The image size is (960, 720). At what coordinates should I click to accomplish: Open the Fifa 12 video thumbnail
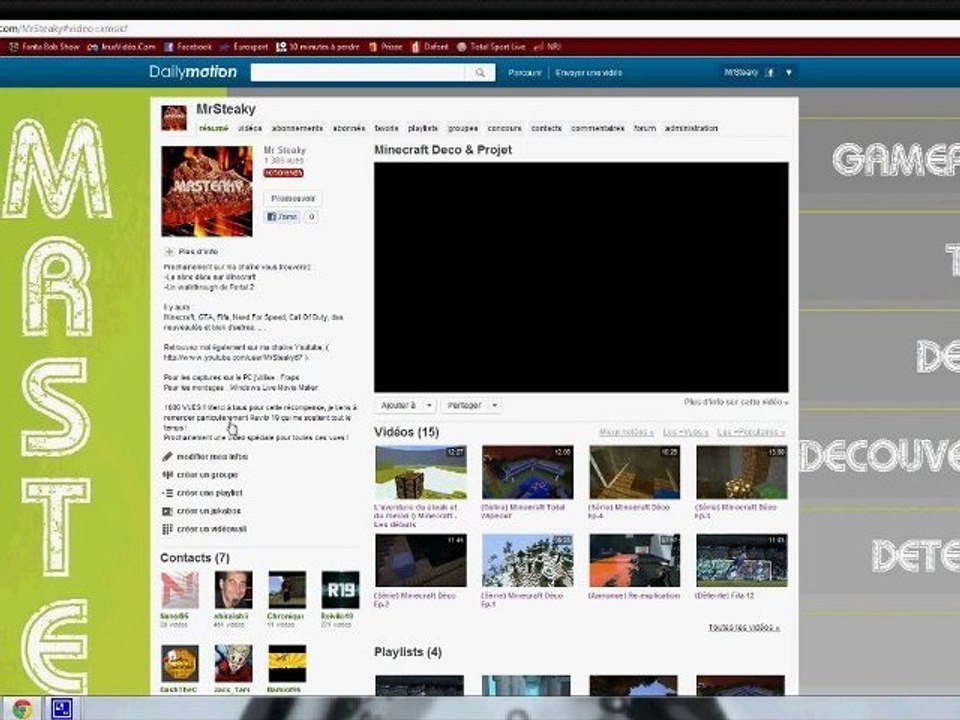(741, 560)
